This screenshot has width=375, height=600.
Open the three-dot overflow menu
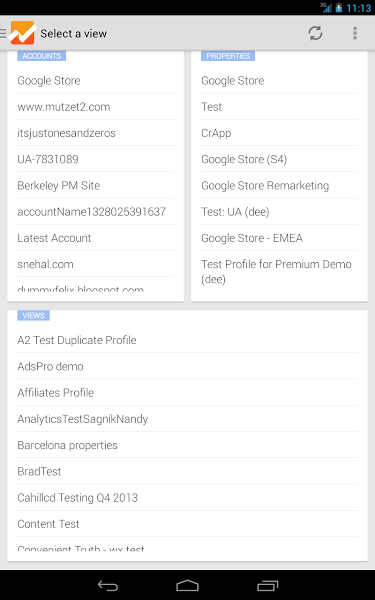(x=355, y=33)
